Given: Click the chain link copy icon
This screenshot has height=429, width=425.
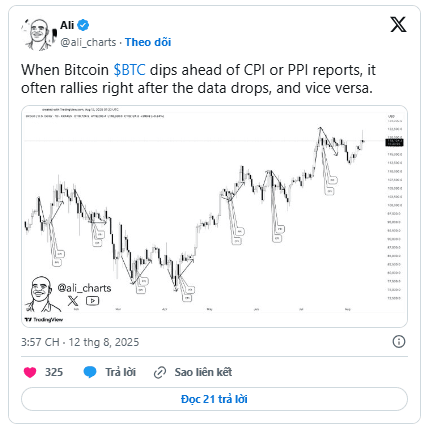Looking at the screenshot, I should (160, 372).
